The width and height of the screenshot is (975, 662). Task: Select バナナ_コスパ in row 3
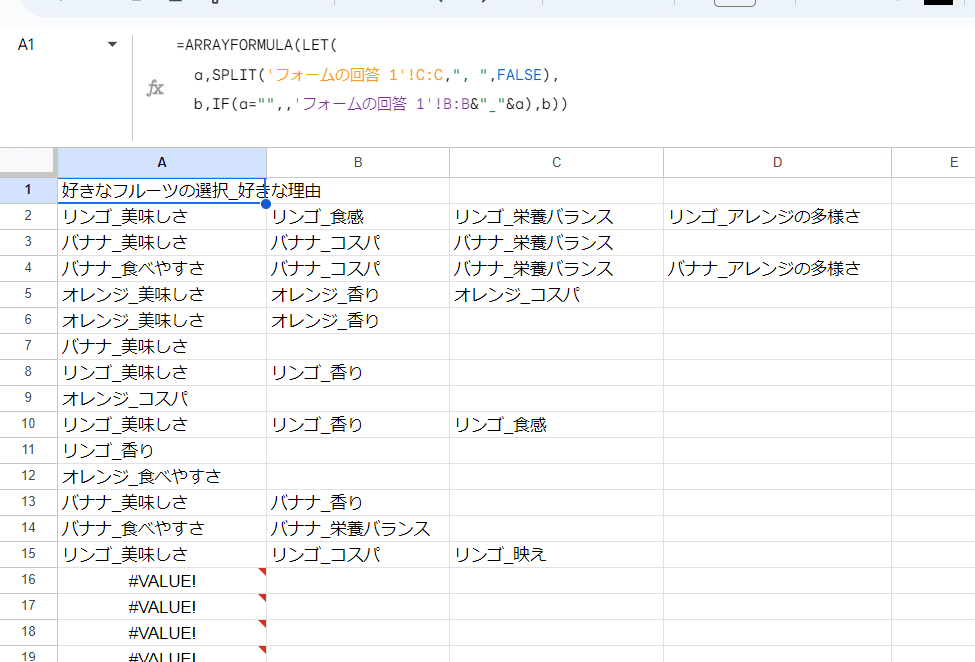coord(358,242)
